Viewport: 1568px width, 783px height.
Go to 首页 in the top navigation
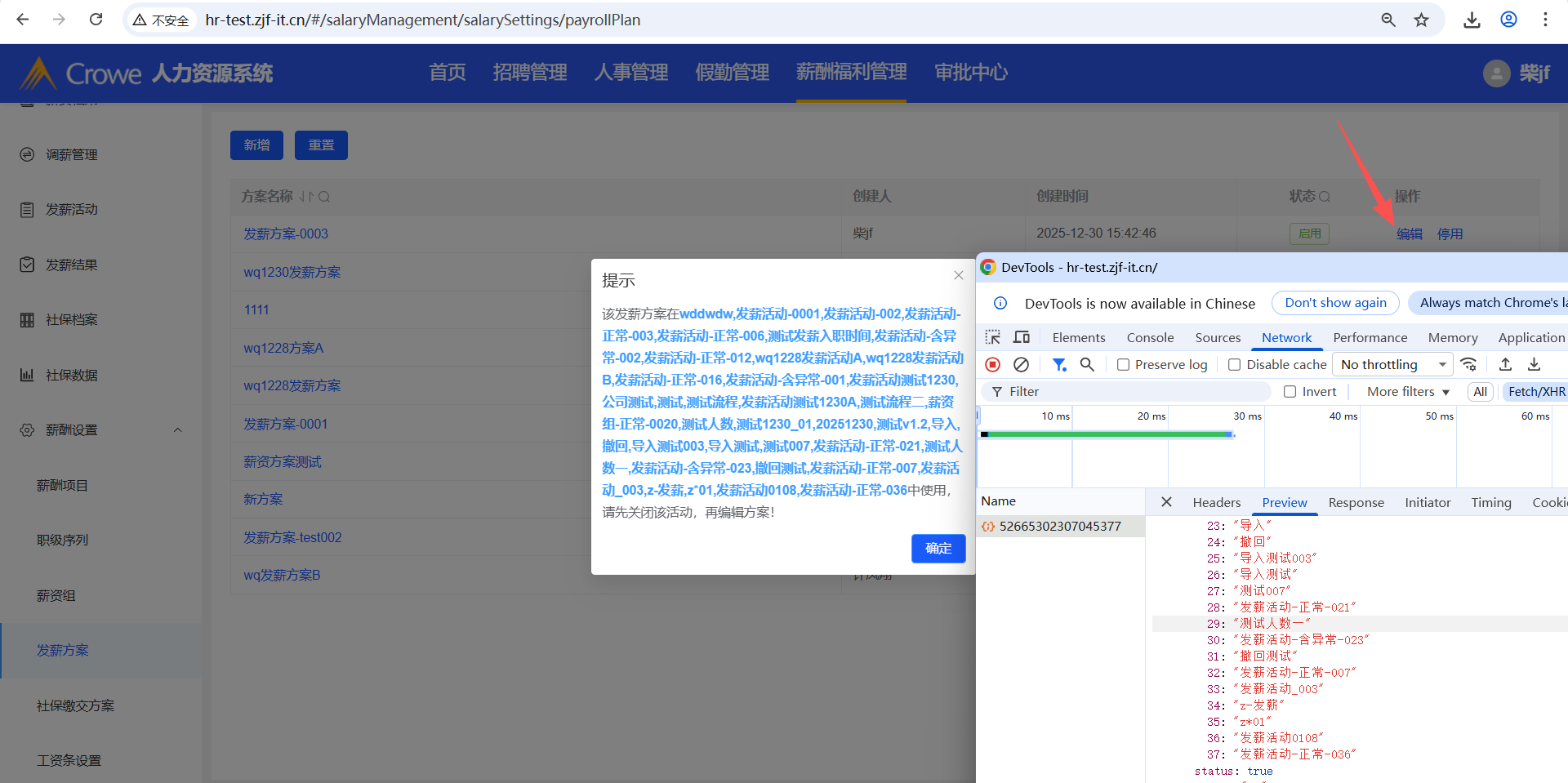pos(448,73)
